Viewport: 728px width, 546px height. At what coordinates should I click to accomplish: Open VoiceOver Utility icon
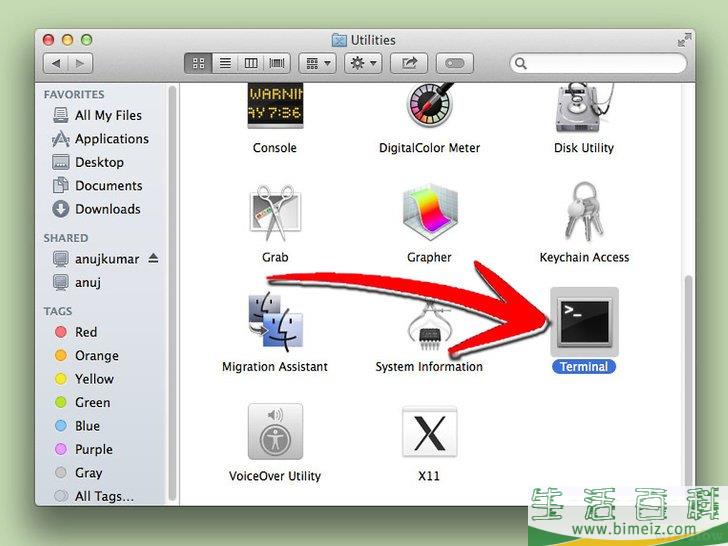tap(275, 431)
